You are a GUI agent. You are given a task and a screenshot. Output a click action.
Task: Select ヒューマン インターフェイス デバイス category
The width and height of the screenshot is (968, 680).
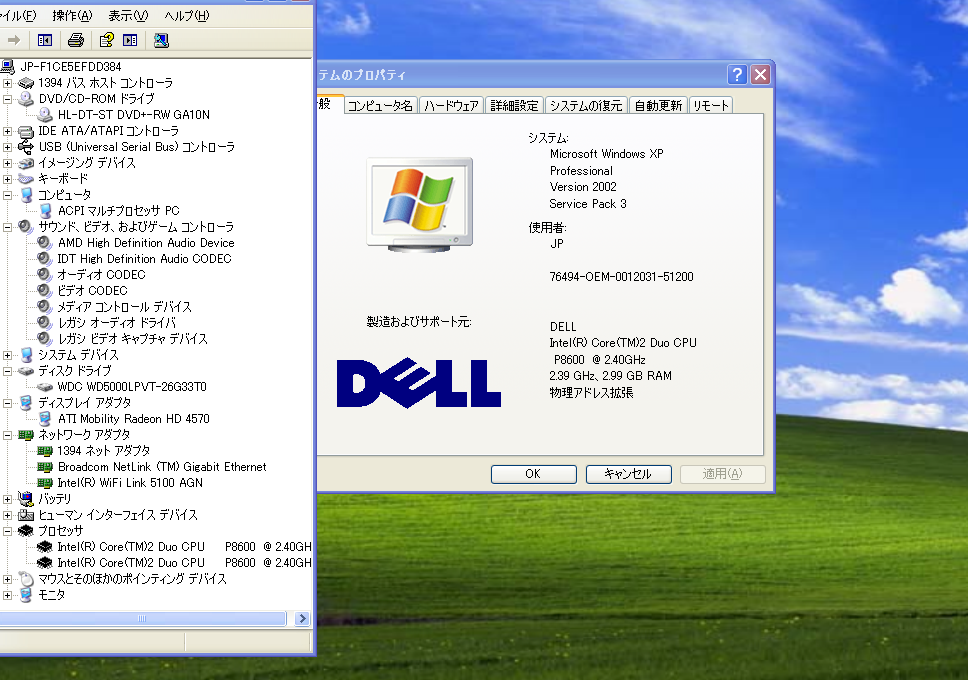[118, 515]
